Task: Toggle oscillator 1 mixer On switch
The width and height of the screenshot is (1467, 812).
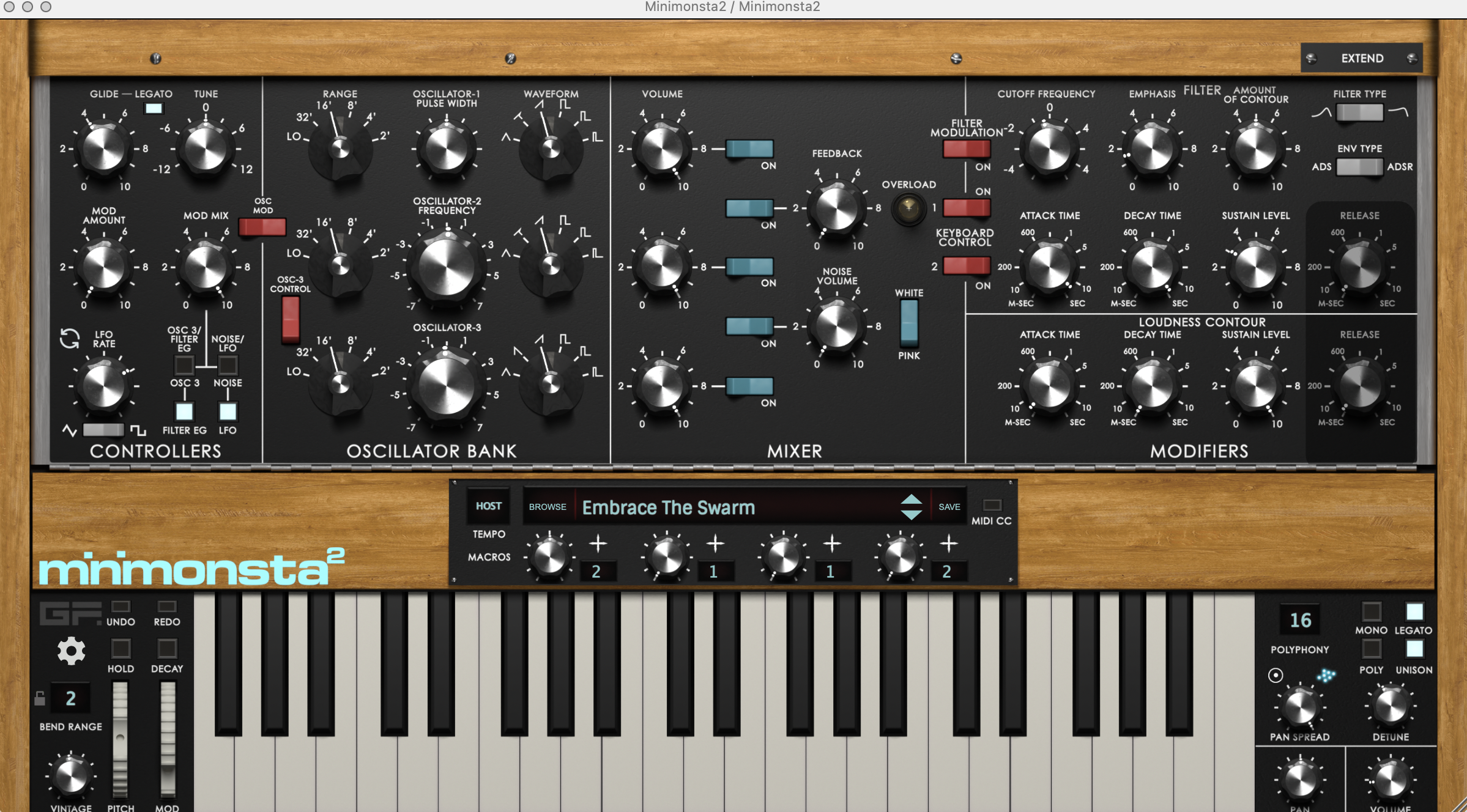Action: (x=749, y=149)
